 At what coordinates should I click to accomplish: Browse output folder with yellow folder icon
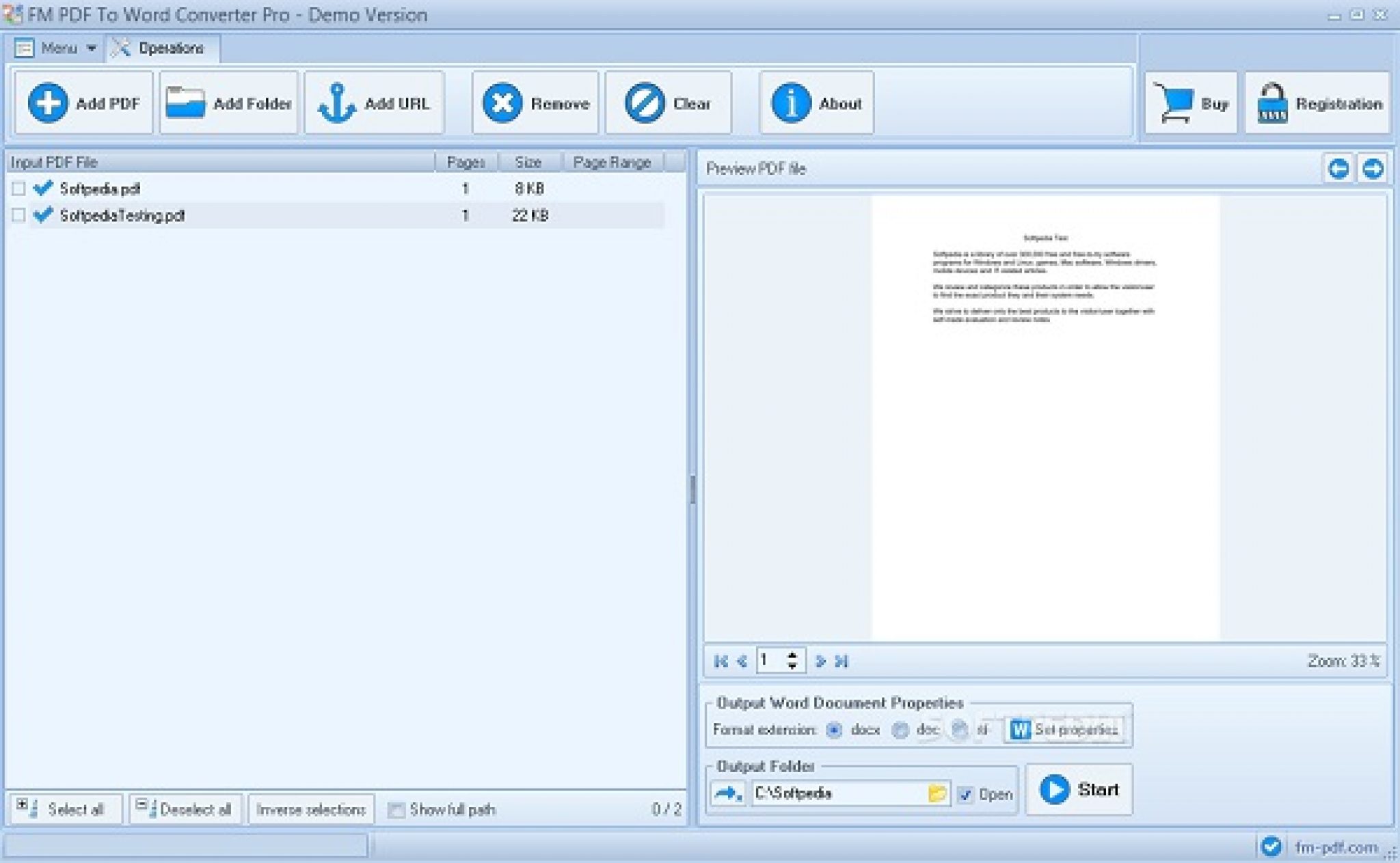pos(937,793)
